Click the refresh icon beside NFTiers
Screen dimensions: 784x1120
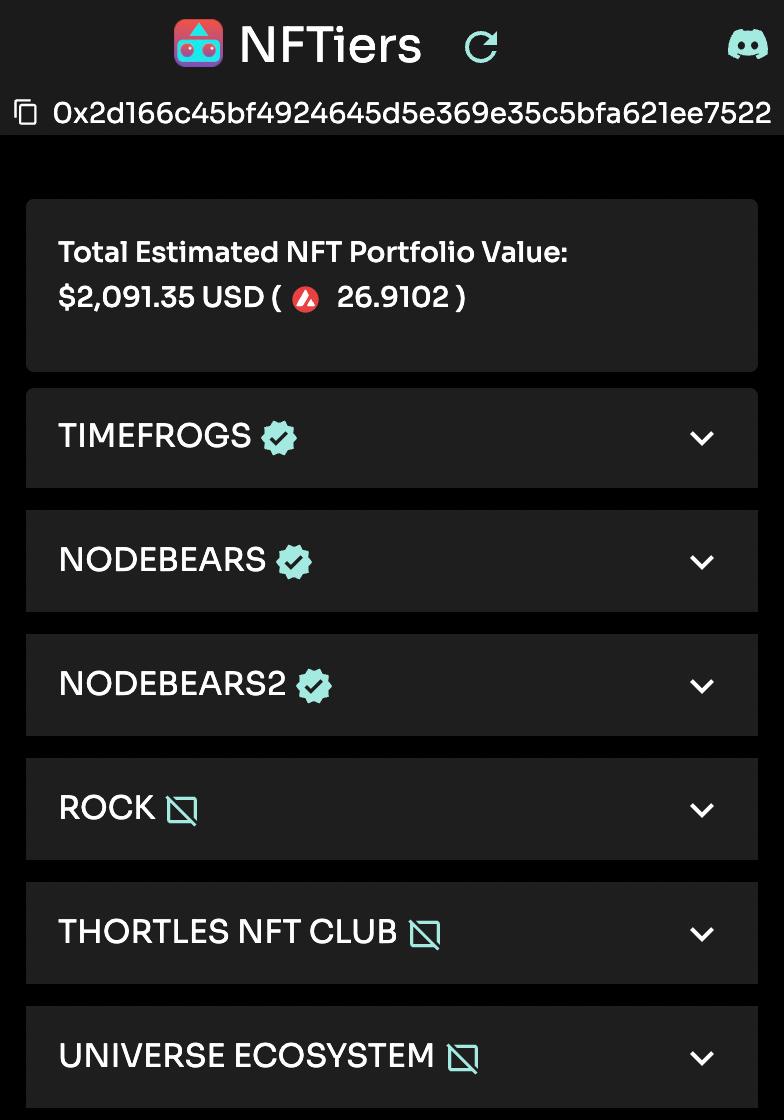point(481,45)
